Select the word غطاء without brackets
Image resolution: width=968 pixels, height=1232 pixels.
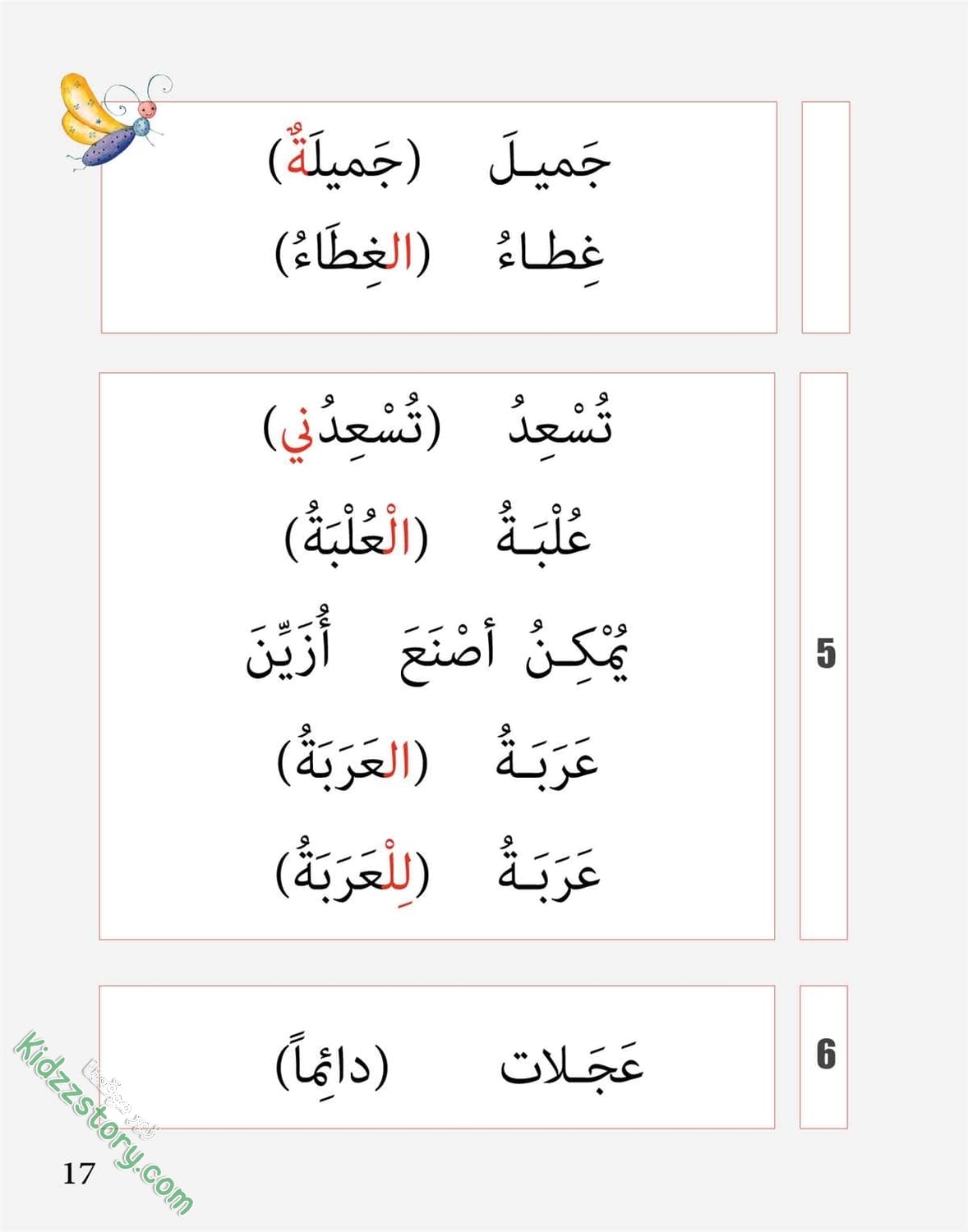(x=551, y=250)
